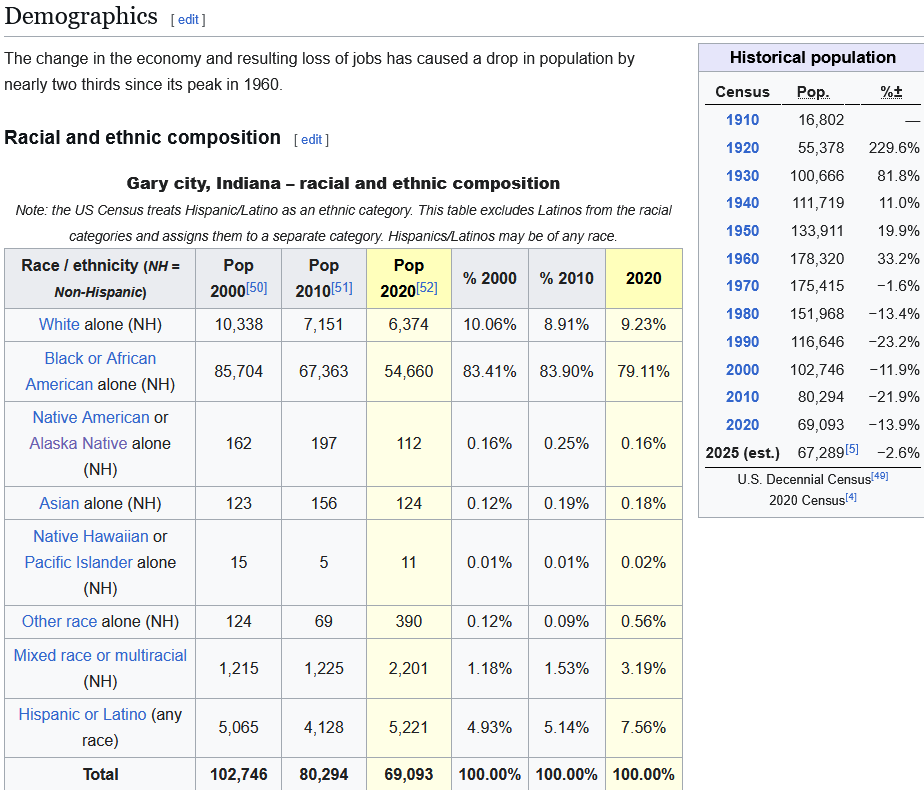Open citation 49 after U.S. Decennial Census

click(880, 476)
